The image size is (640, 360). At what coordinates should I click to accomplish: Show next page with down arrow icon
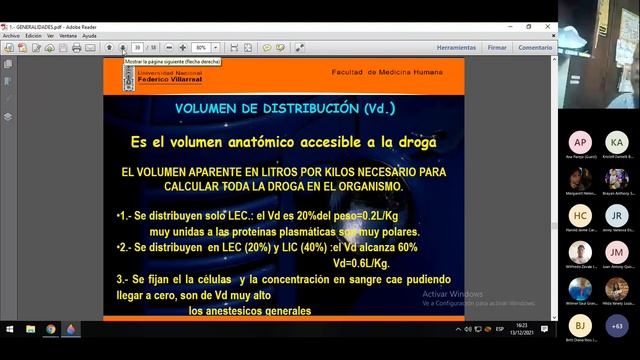point(123,48)
